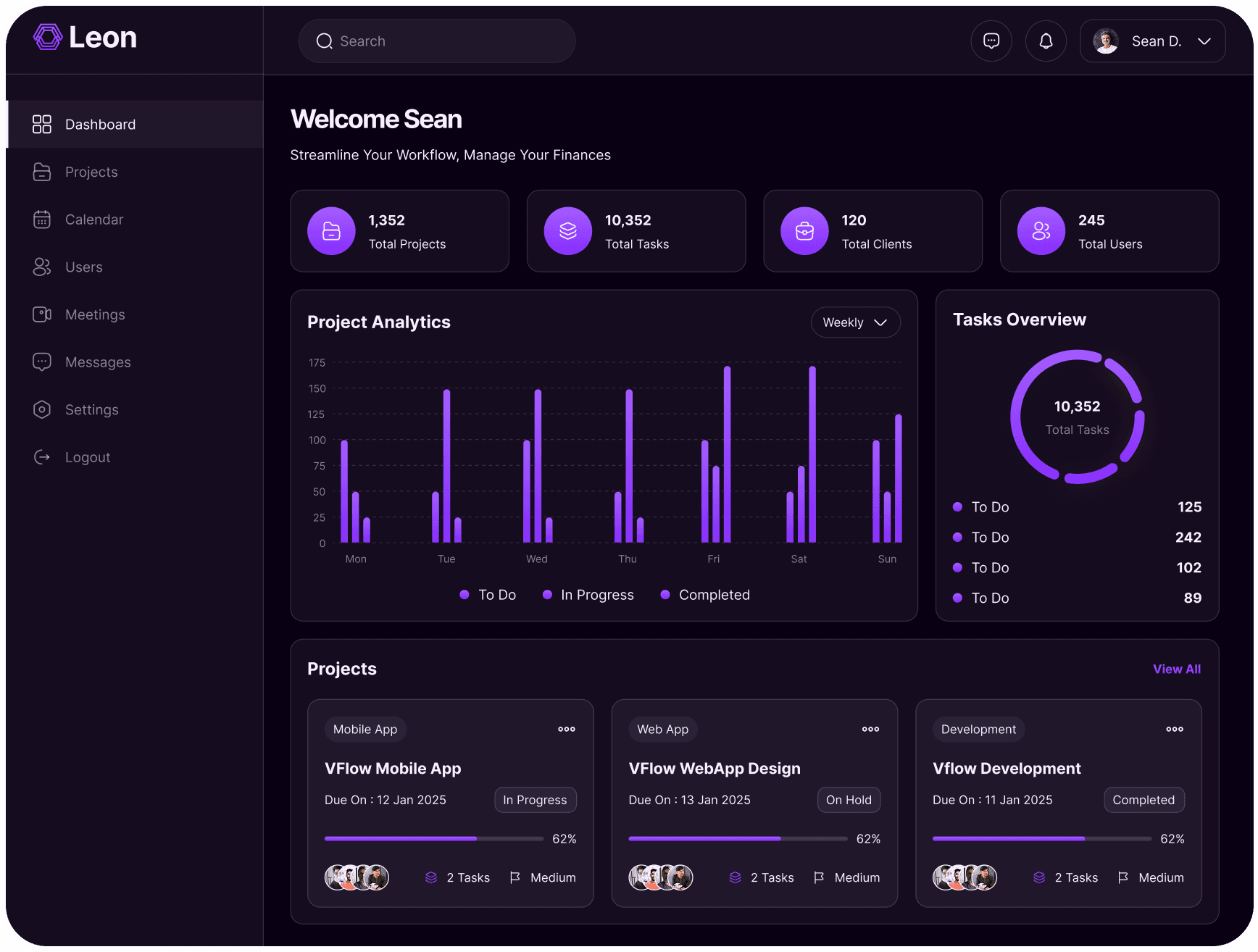Image resolution: width=1258 pixels, height=952 pixels.
Task: Open the Users section icon
Action: pyautogui.click(x=42, y=267)
